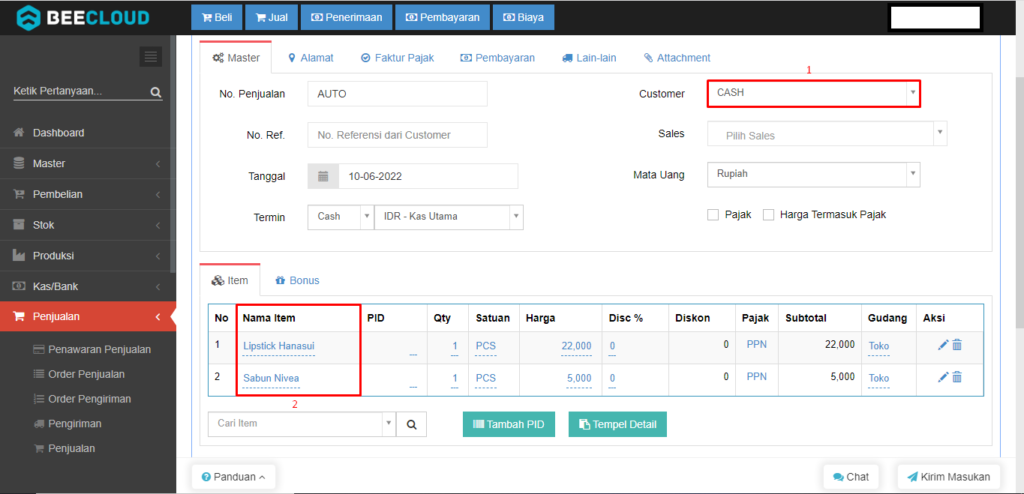Click the search magnifier in sidebar
The image size is (1024, 494).
(155, 92)
